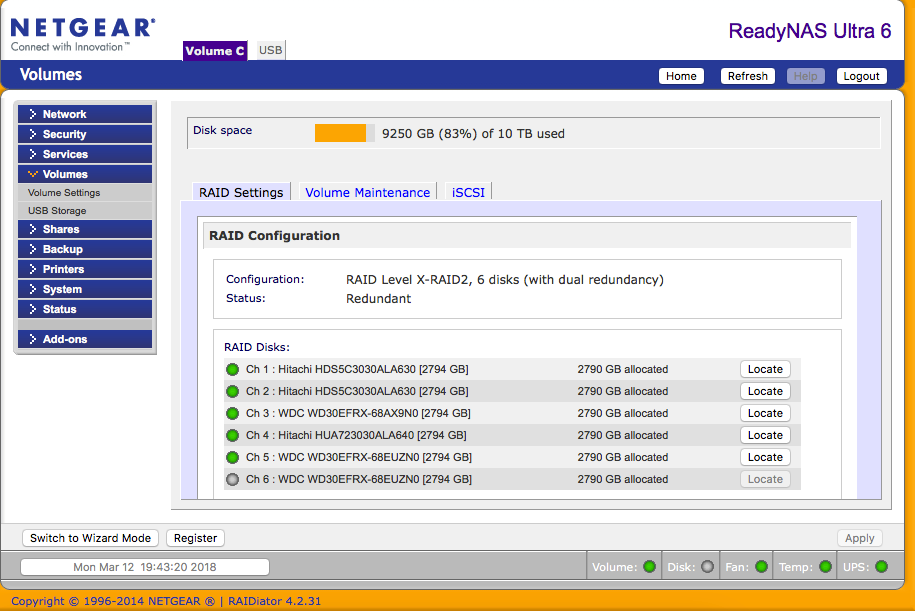Click the RAID Configuration heading
This screenshot has height=611, width=915.
coord(274,236)
